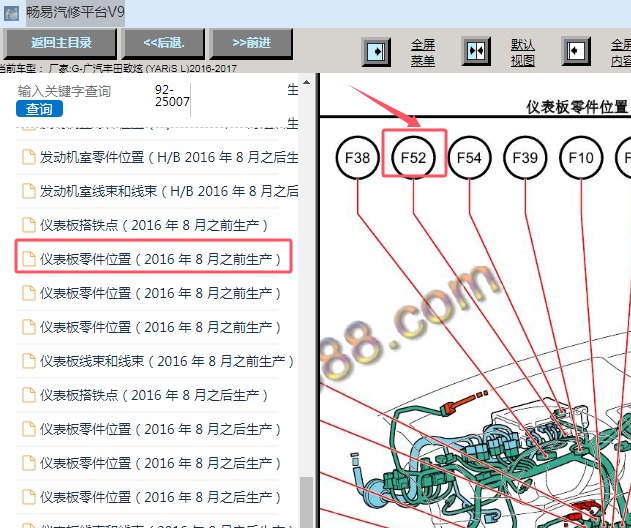Viewport: 631px width, 528px height.
Task: Click file icon beside 发动机室零件位置 entry
Action: click(29, 157)
